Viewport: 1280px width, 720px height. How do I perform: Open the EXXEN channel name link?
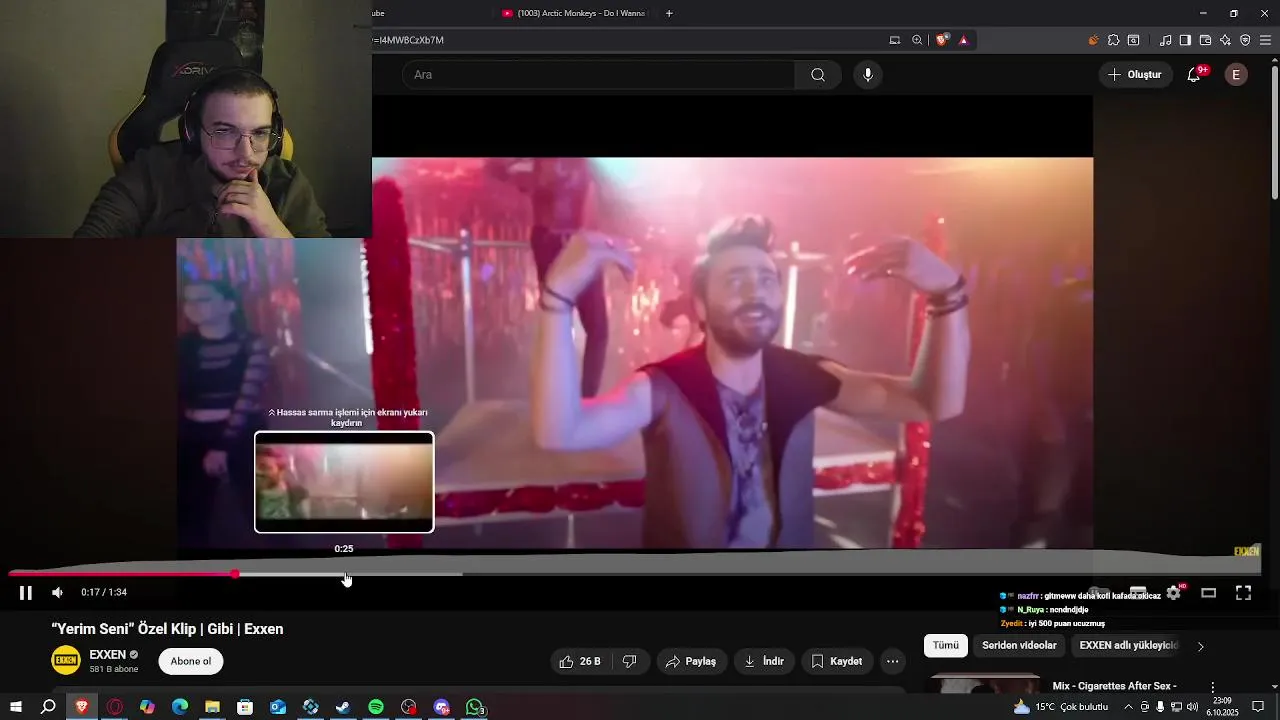108,655
